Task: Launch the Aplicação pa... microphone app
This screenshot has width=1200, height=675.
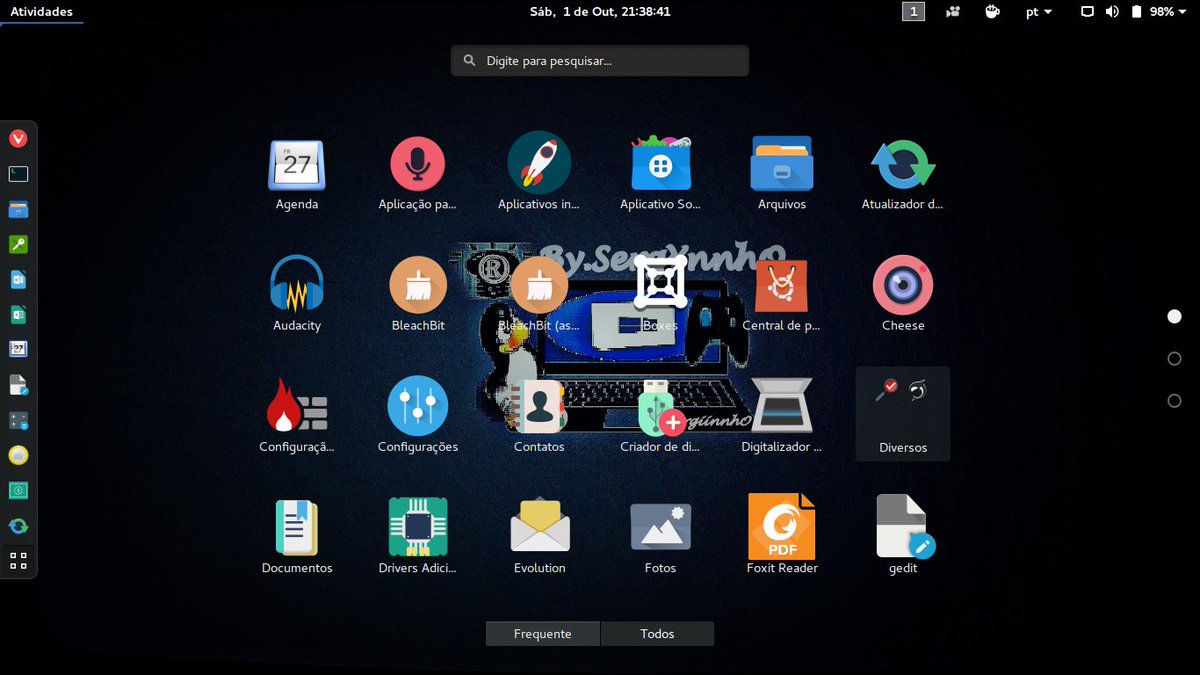Action: click(418, 165)
